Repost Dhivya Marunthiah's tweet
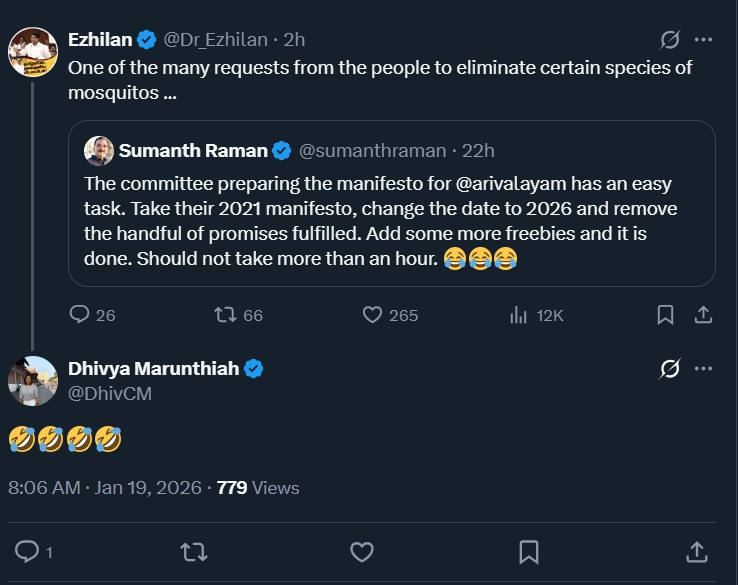The image size is (738, 585). [194, 551]
